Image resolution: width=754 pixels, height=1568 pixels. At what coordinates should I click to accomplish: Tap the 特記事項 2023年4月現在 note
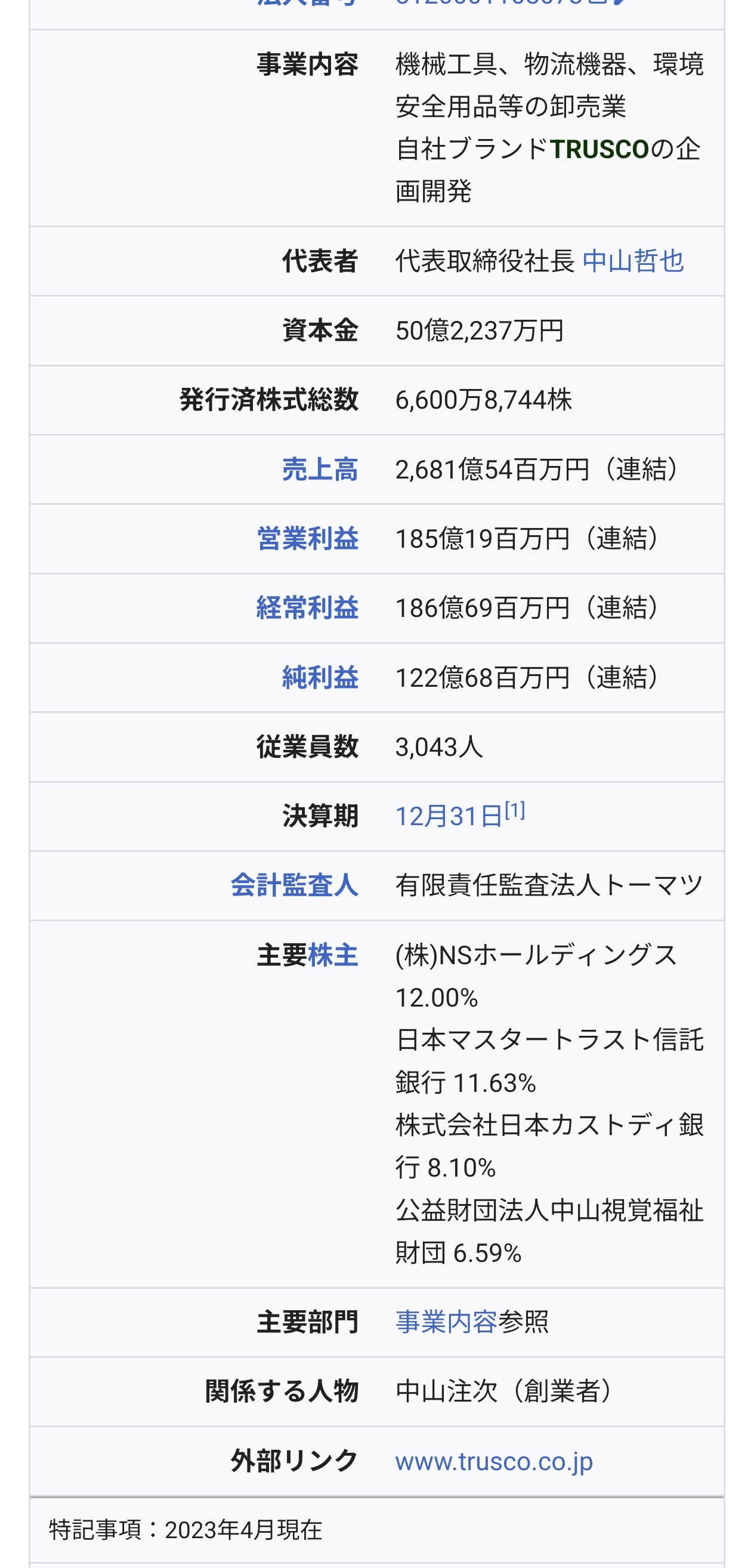tap(185, 1529)
